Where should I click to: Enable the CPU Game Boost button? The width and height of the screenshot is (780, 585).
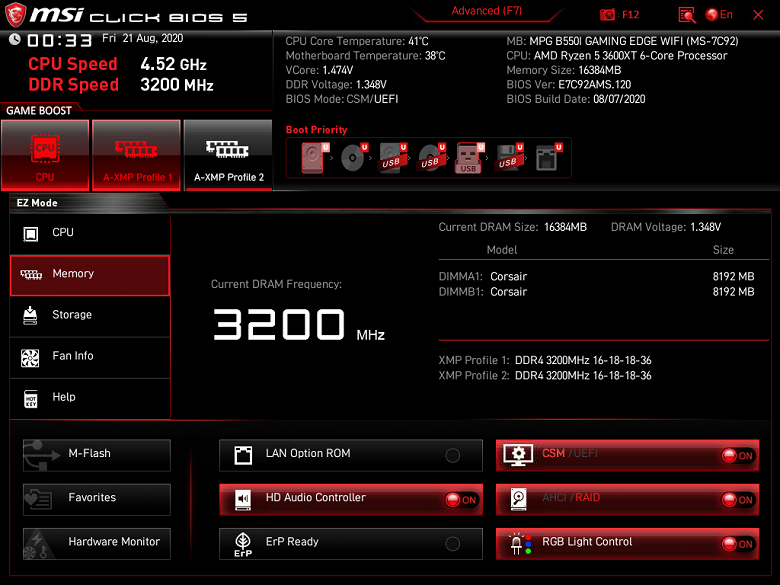[45, 155]
